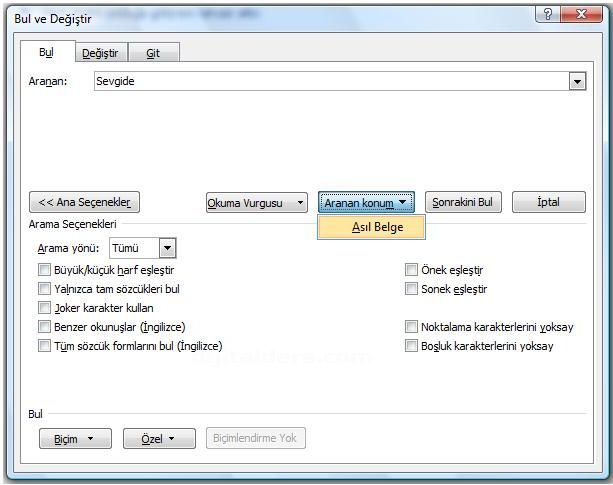This screenshot has height=485, width=613.
Task: Switch to the Bul tab
Action: coord(47,52)
